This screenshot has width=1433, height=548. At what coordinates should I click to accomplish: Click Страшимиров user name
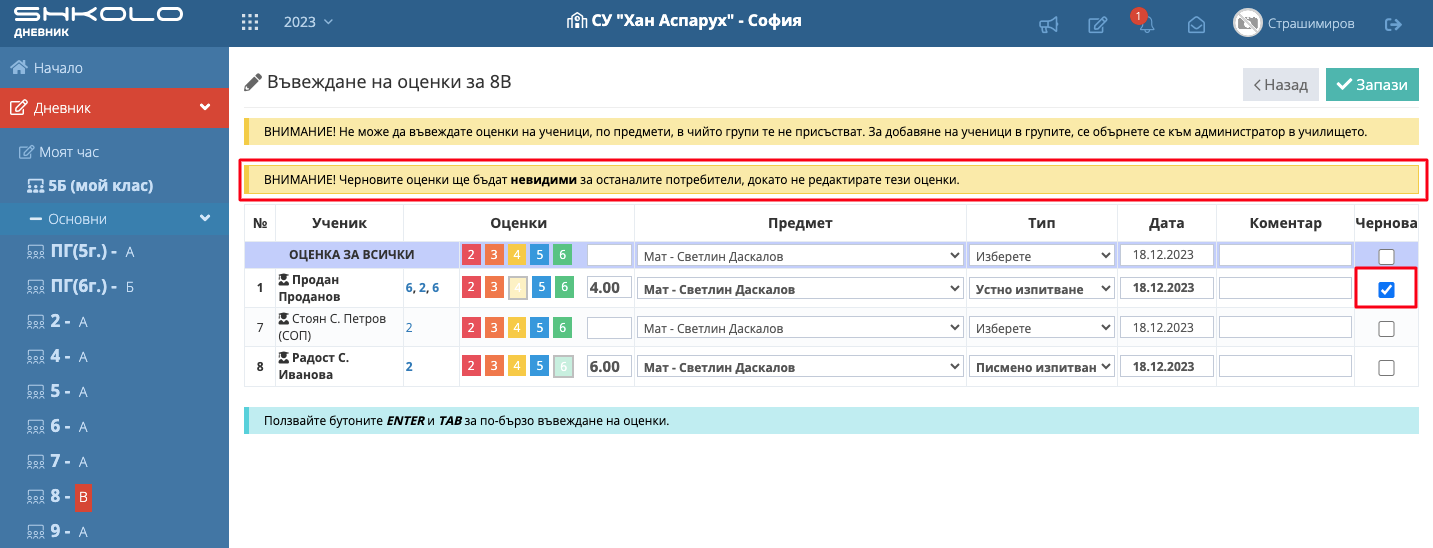[1311, 24]
